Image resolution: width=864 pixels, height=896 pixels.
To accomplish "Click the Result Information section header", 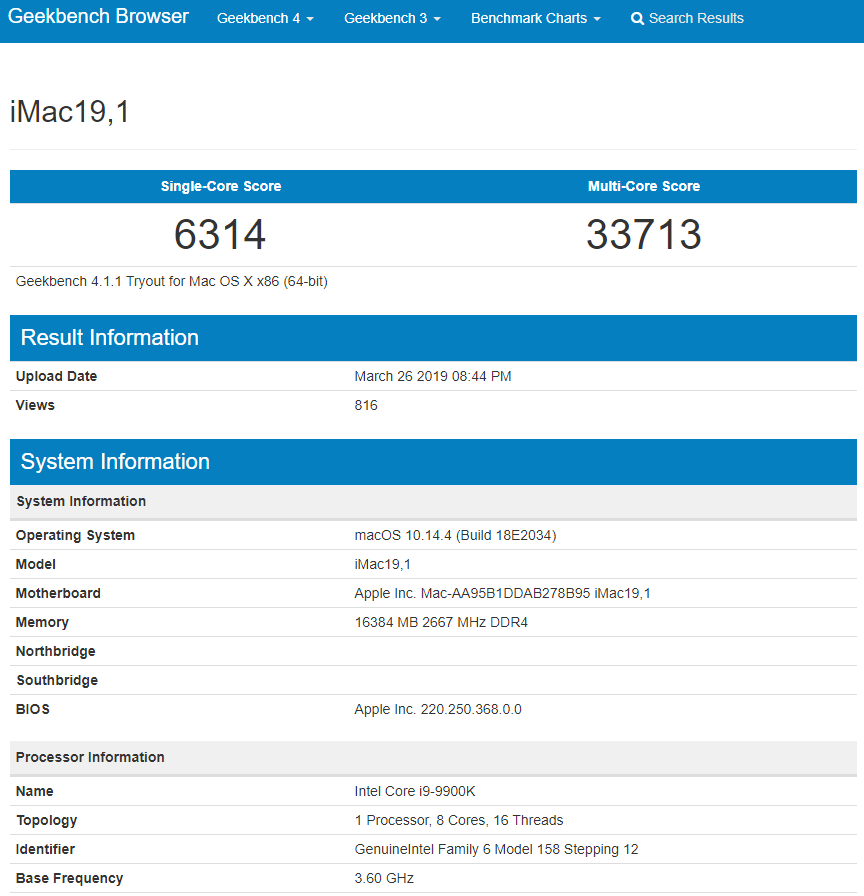I will (433, 338).
